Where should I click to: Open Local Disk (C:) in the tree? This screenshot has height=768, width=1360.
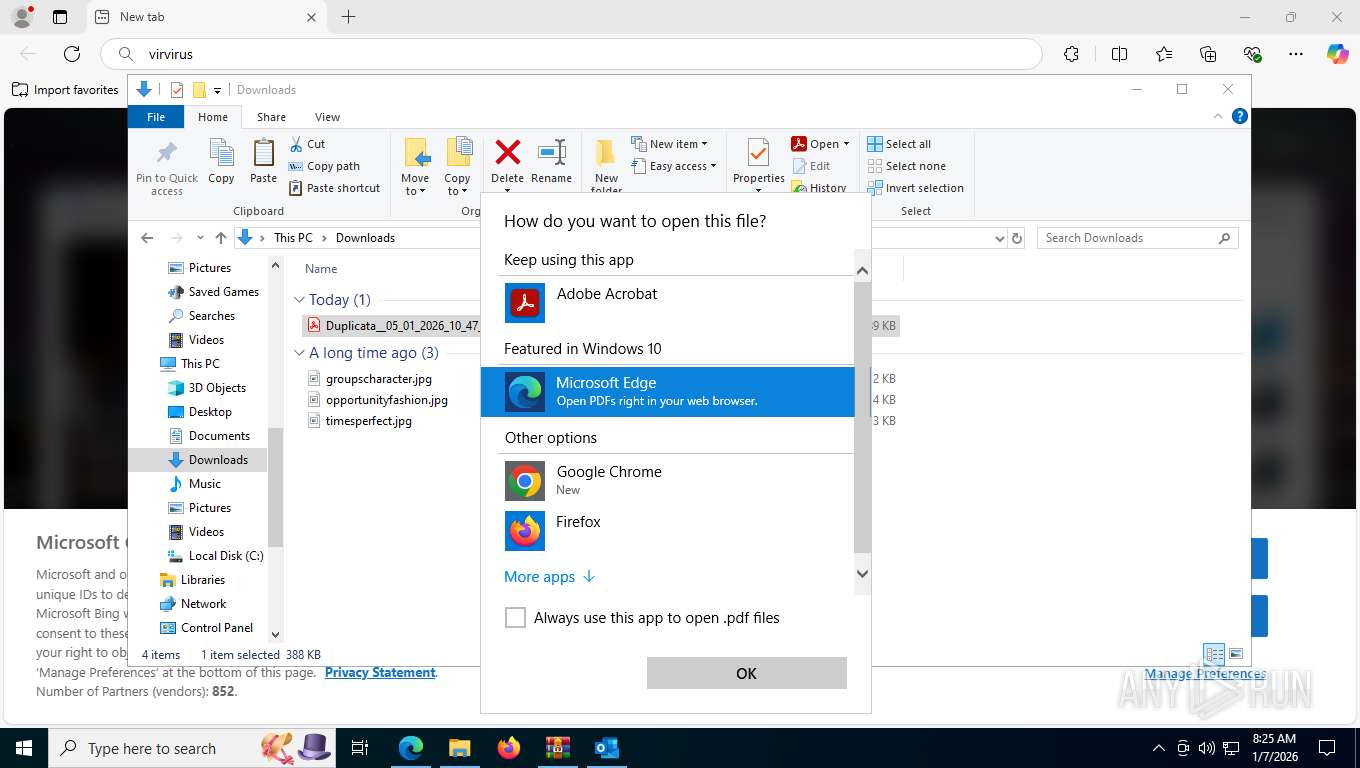[216, 556]
